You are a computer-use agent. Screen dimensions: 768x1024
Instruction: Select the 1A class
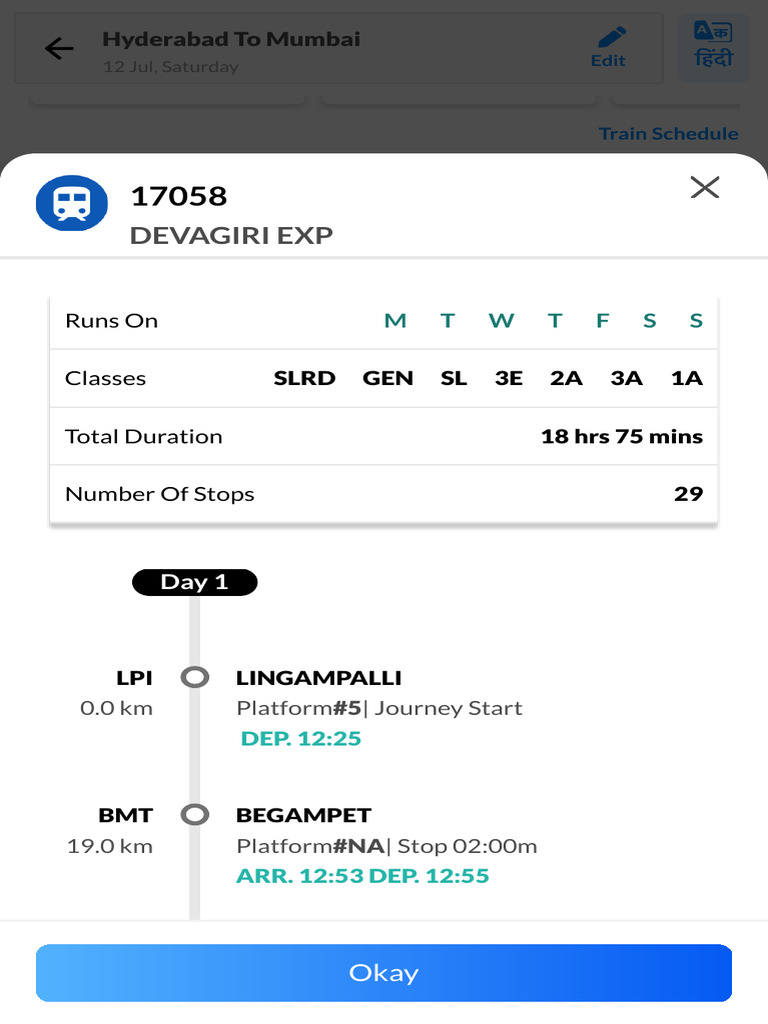[687, 378]
